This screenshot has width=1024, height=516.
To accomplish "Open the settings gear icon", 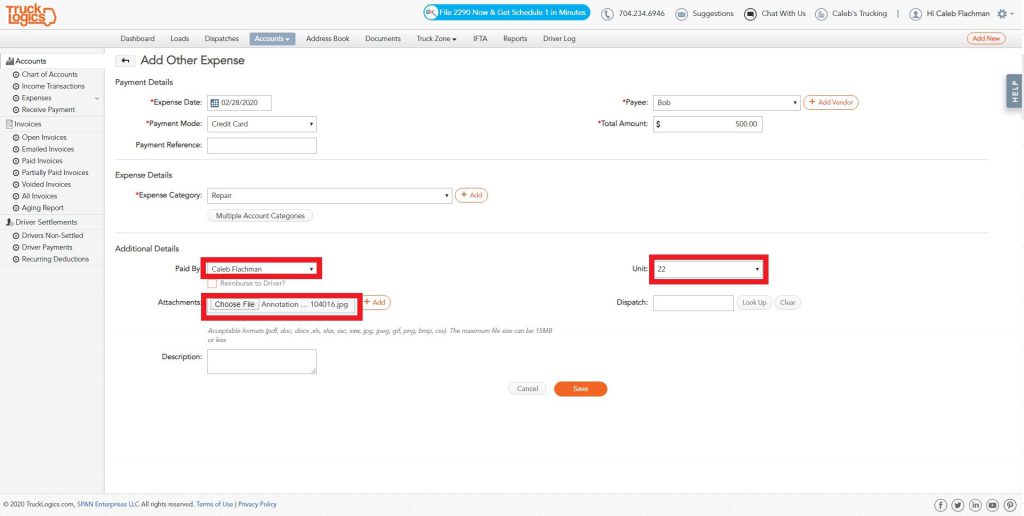I will click(1002, 14).
